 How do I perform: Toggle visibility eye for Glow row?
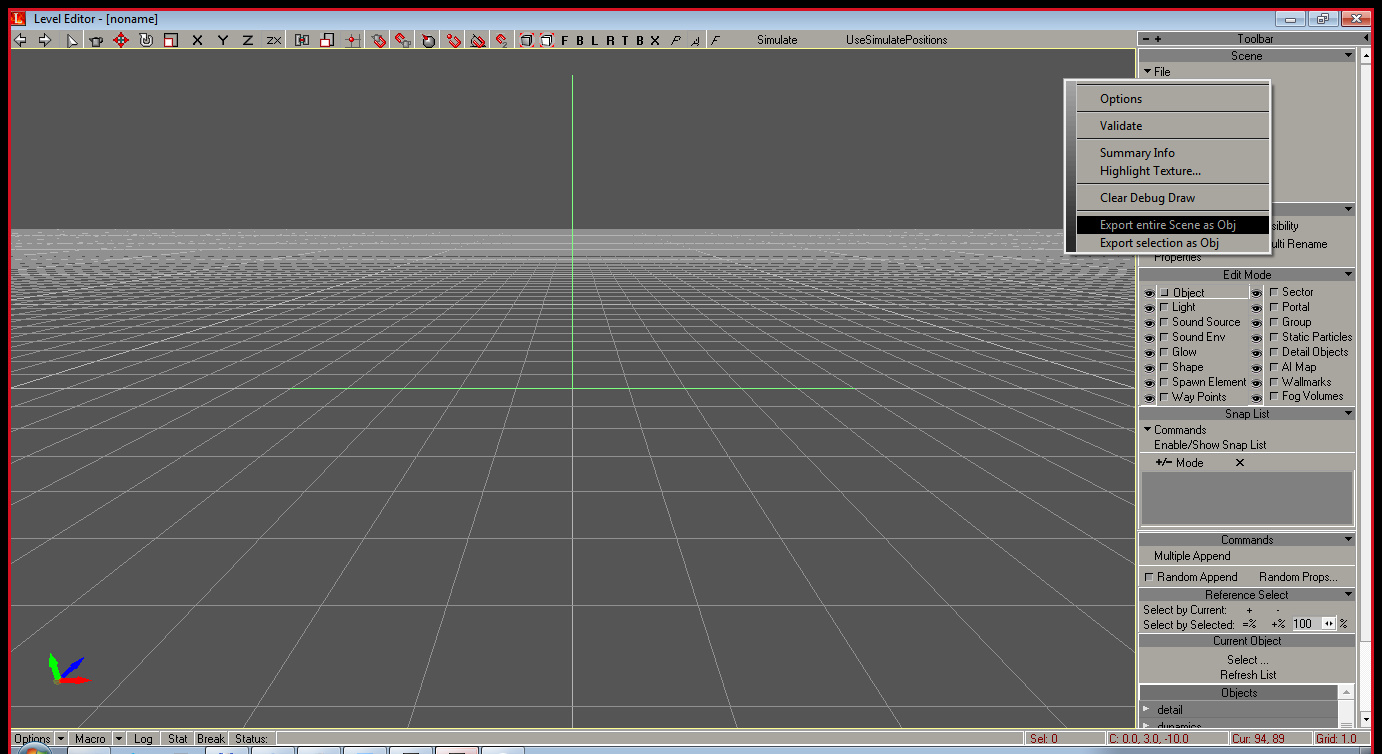click(1149, 353)
